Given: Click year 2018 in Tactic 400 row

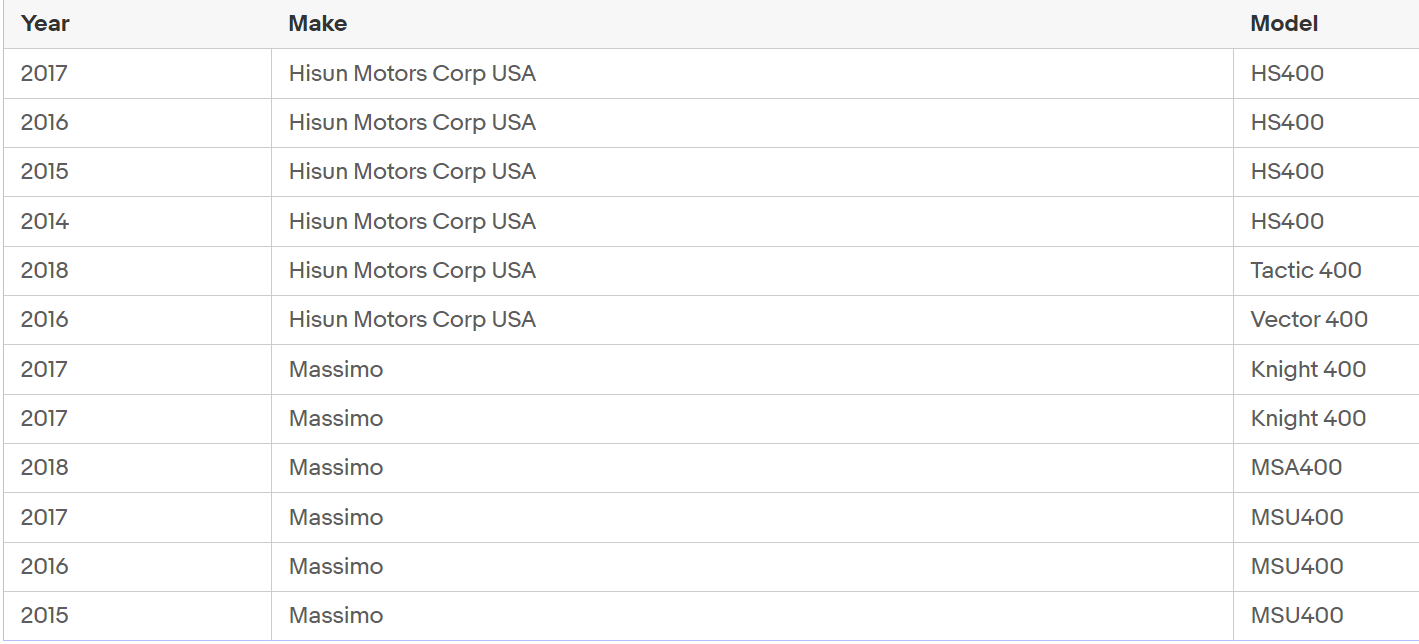Looking at the screenshot, I should click(x=45, y=270).
